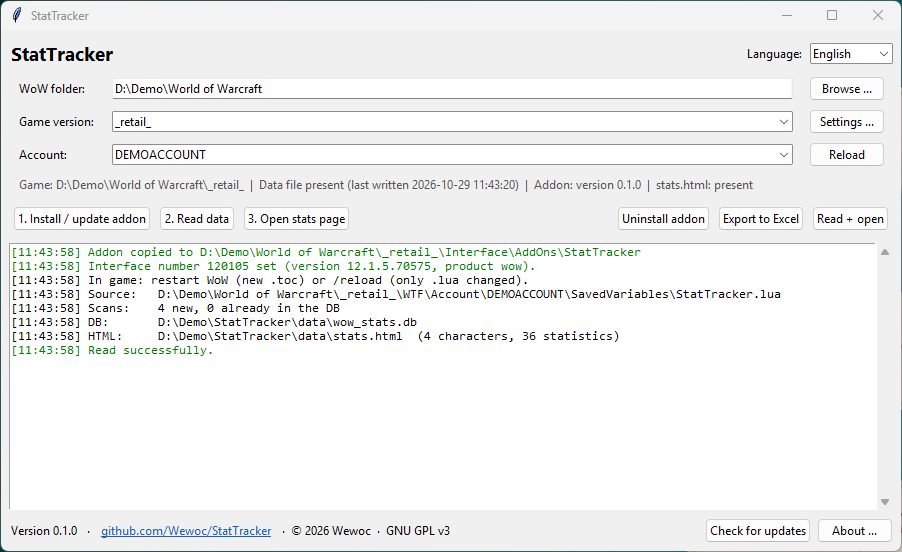Click the StatTracker feather app icon
902x552 pixels.
pos(17,16)
